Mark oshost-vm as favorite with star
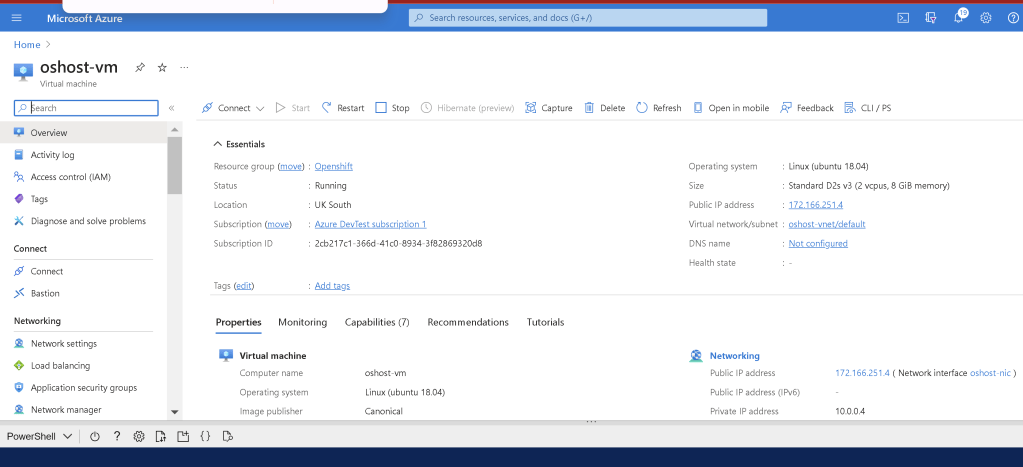The height and width of the screenshot is (467, 1023). 162,67
